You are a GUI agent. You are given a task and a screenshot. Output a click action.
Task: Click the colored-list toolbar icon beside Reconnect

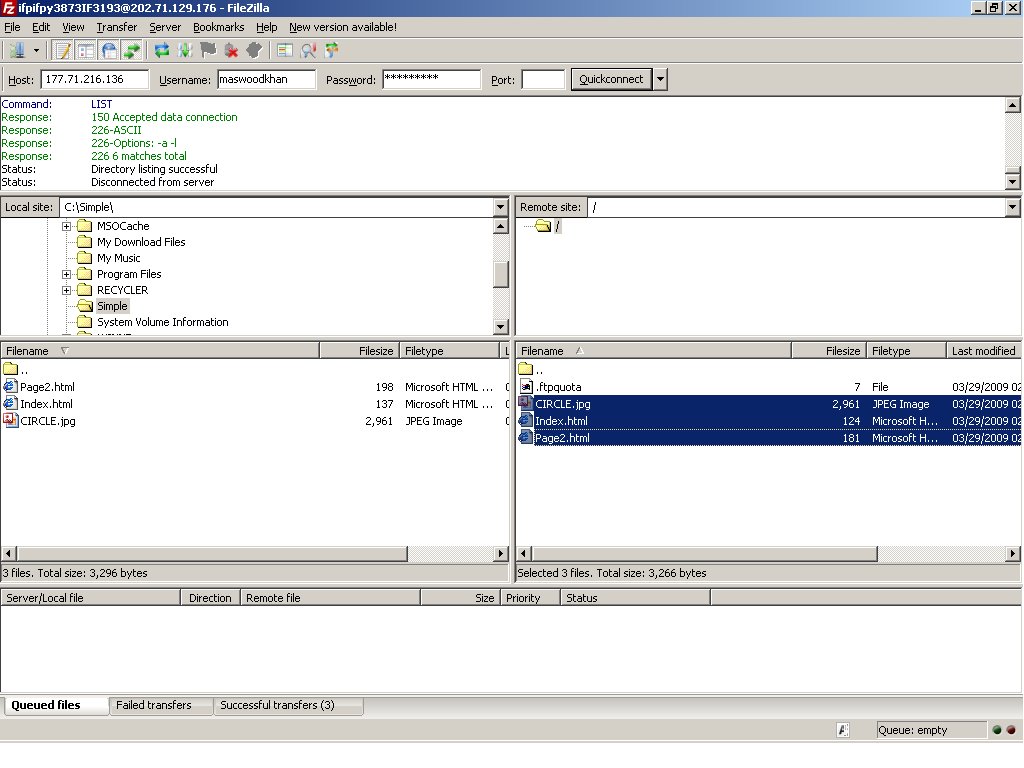(x=285, y=50)
